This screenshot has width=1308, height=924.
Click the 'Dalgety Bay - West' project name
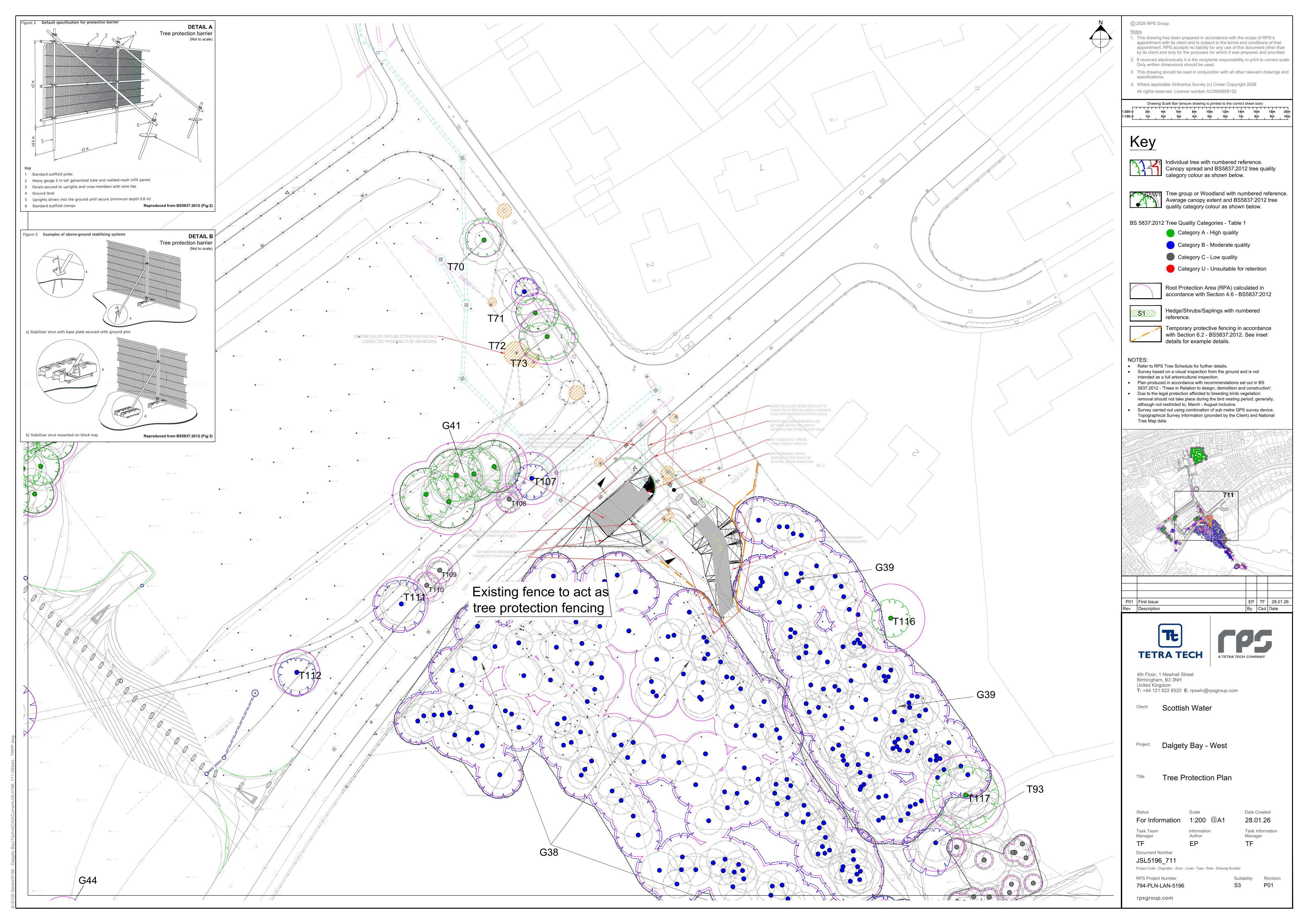[1194, 746]
